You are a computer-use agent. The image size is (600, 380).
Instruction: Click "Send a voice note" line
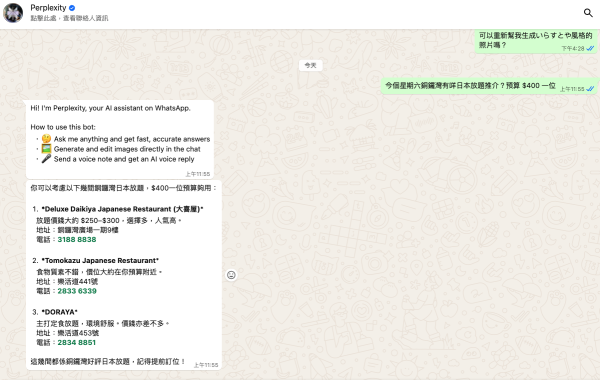click(124, 159)
